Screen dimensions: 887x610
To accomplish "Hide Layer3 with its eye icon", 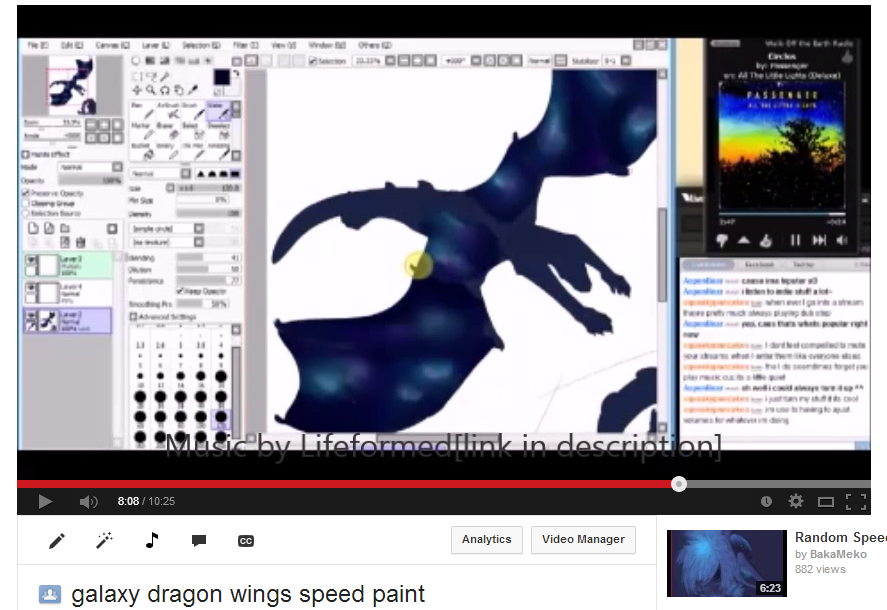I will (32, 261).
